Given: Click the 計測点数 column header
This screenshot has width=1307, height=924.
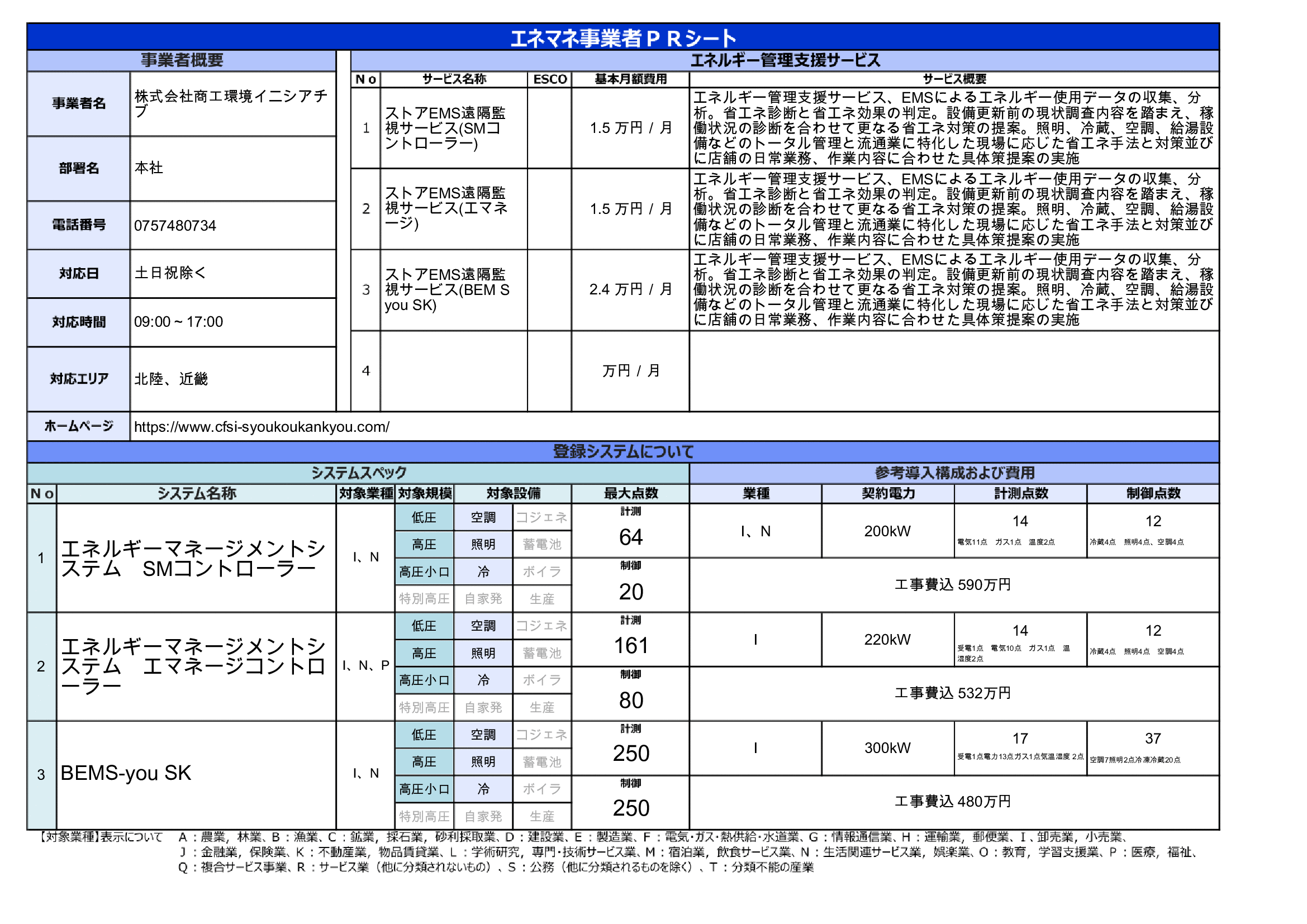Looking at the screenshot, I should click(1021, 493).
